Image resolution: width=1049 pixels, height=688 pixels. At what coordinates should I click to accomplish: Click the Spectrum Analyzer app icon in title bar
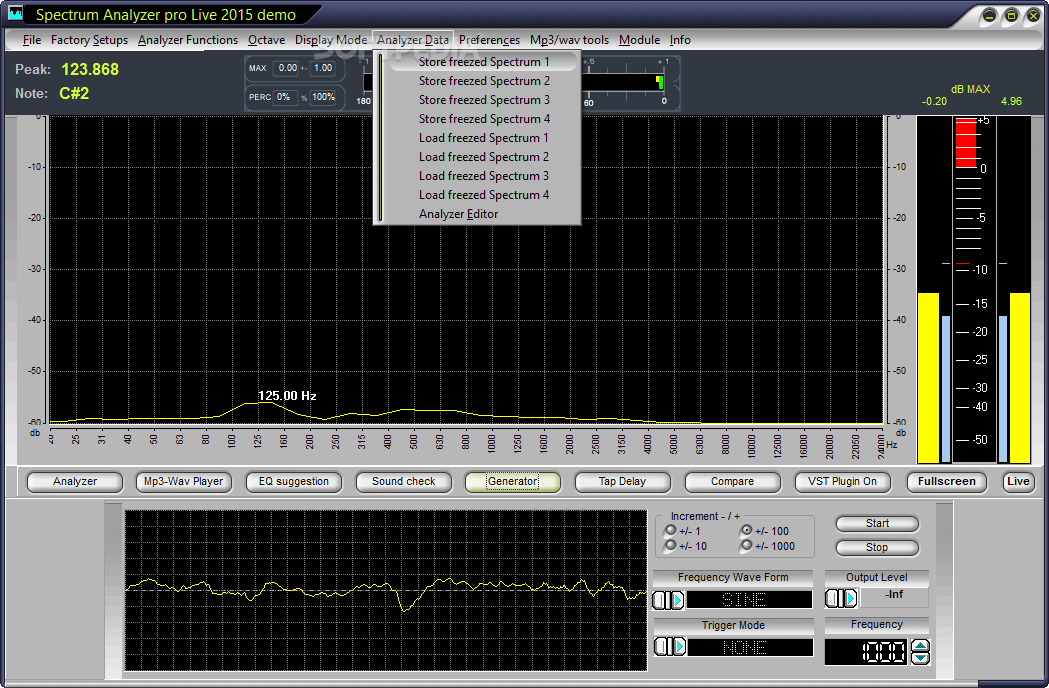pos(15,13)
